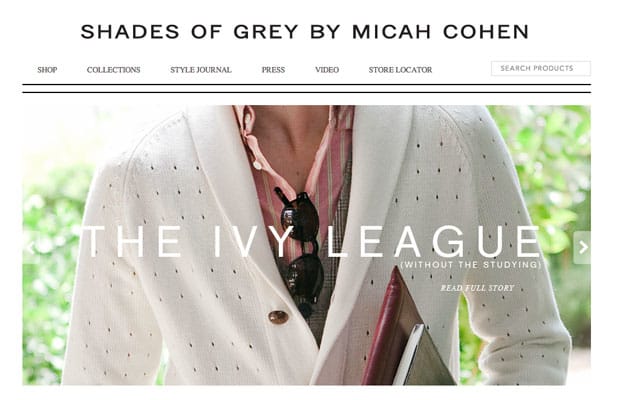Image resolution: width=620 pixels, height=400 pixels.
Task: Click THE IVY LEAGUE headline
Action: pos(311,242)
